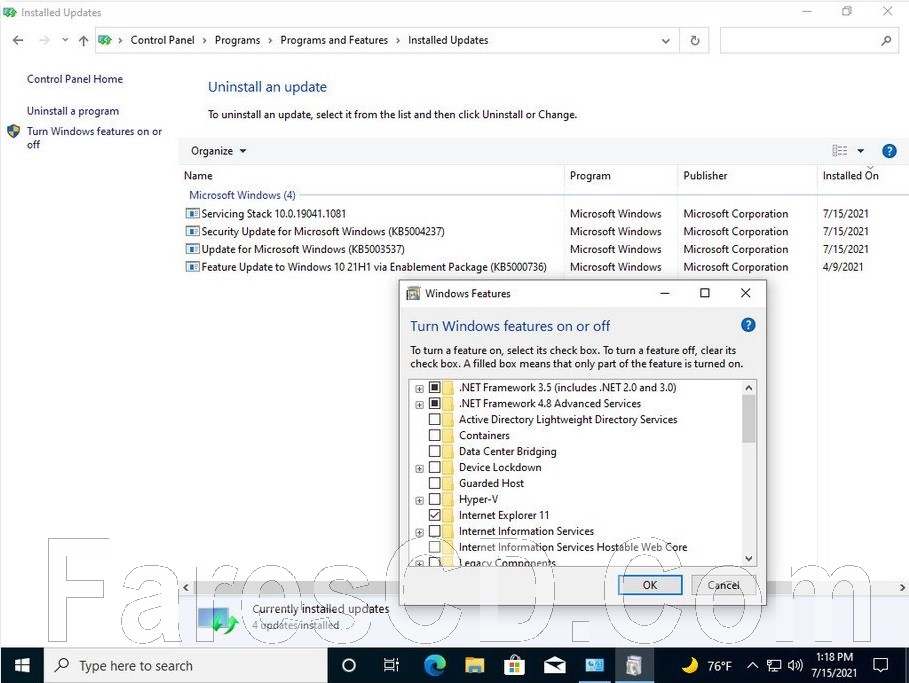
Task: Turn on the Hyper-V checkbox
Action: click(x=434, y=499)
